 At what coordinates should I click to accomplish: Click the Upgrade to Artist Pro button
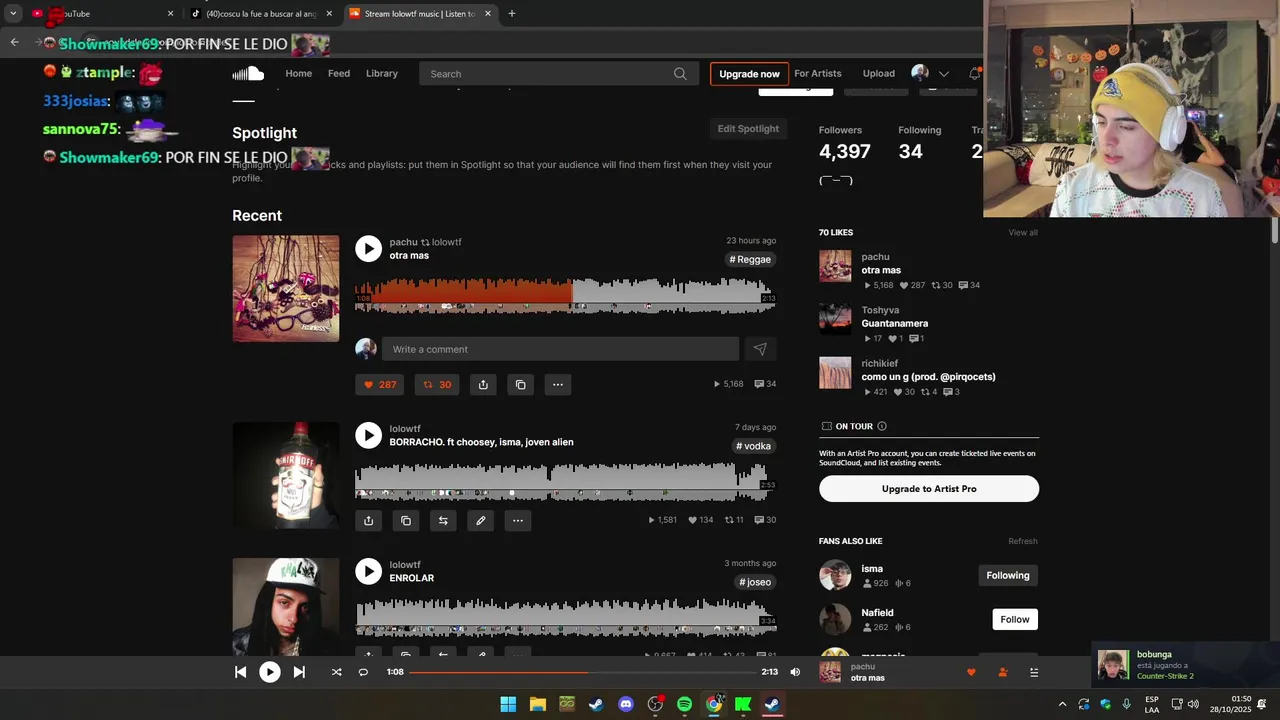(929, 489)
